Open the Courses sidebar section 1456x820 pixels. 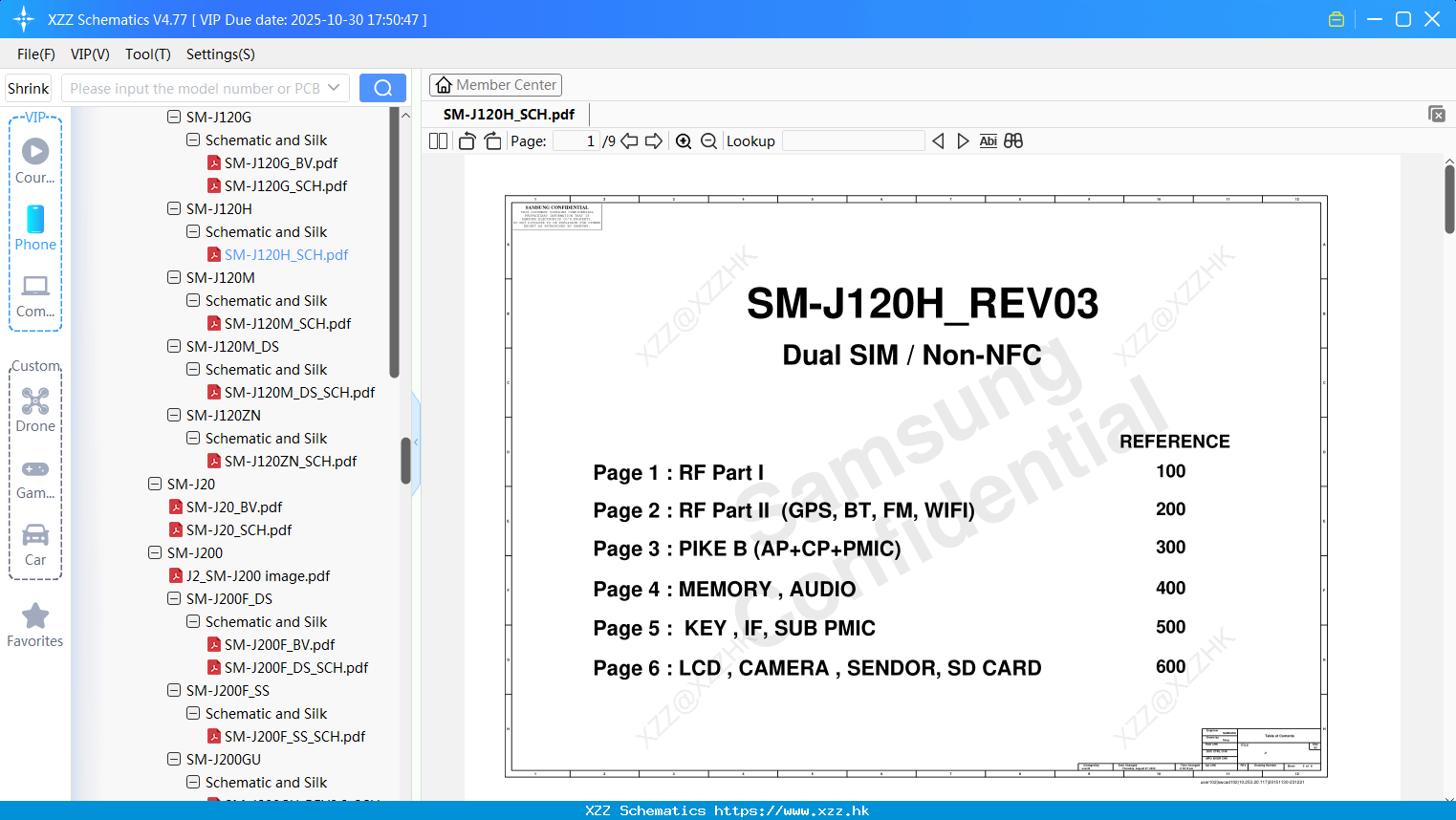pos(35,161)
